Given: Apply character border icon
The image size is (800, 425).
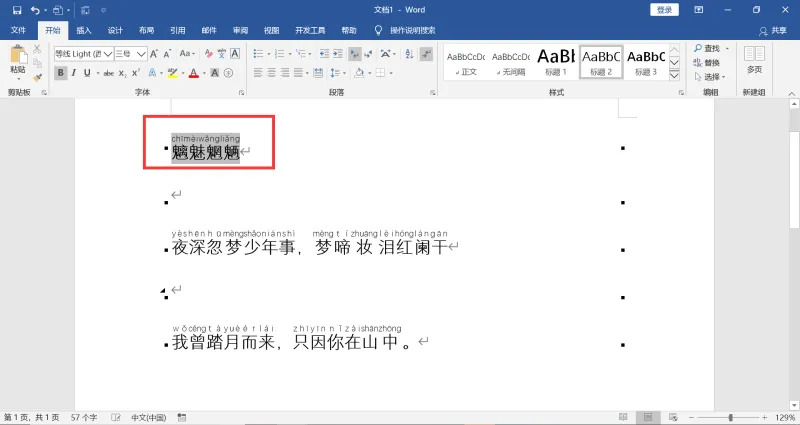Looking at the screenshot, I should tap(235, 54).
